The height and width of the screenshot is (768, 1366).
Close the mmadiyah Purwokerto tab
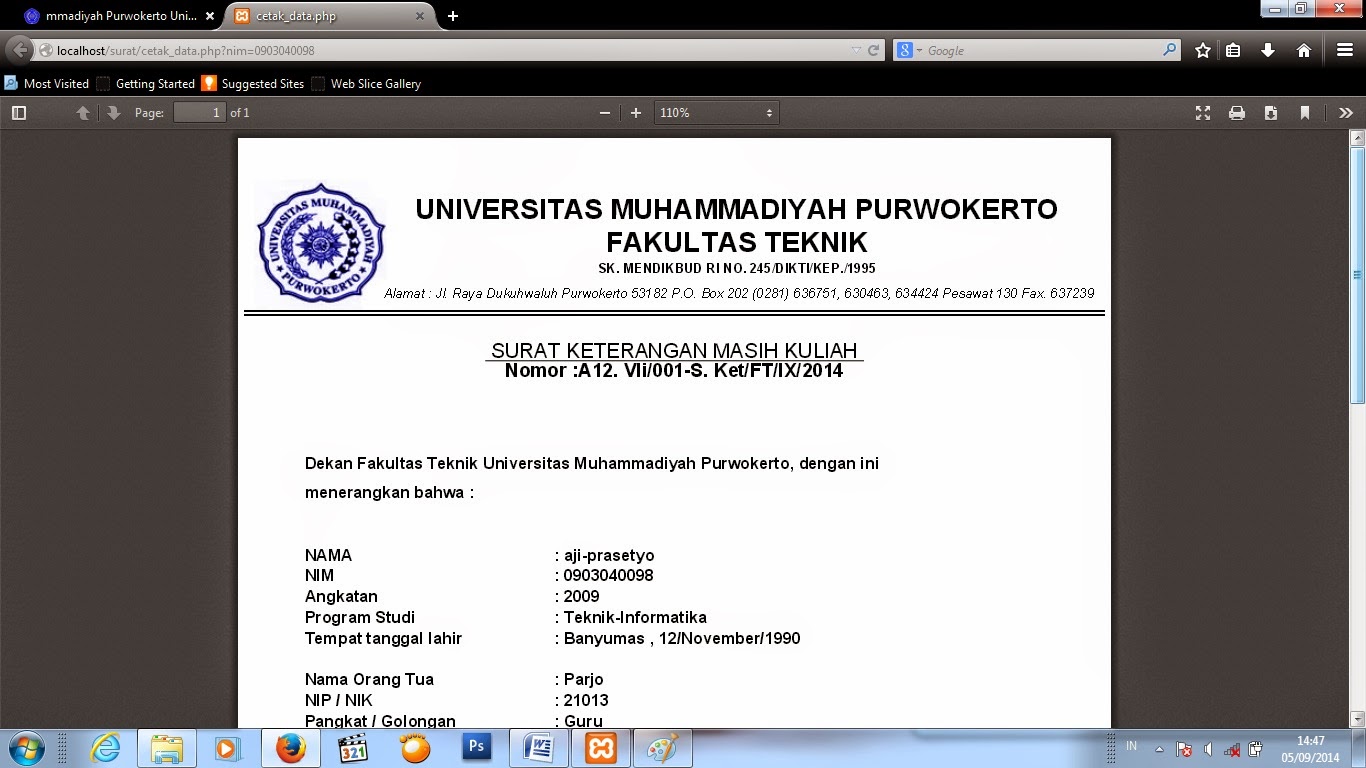pos(210,16)
